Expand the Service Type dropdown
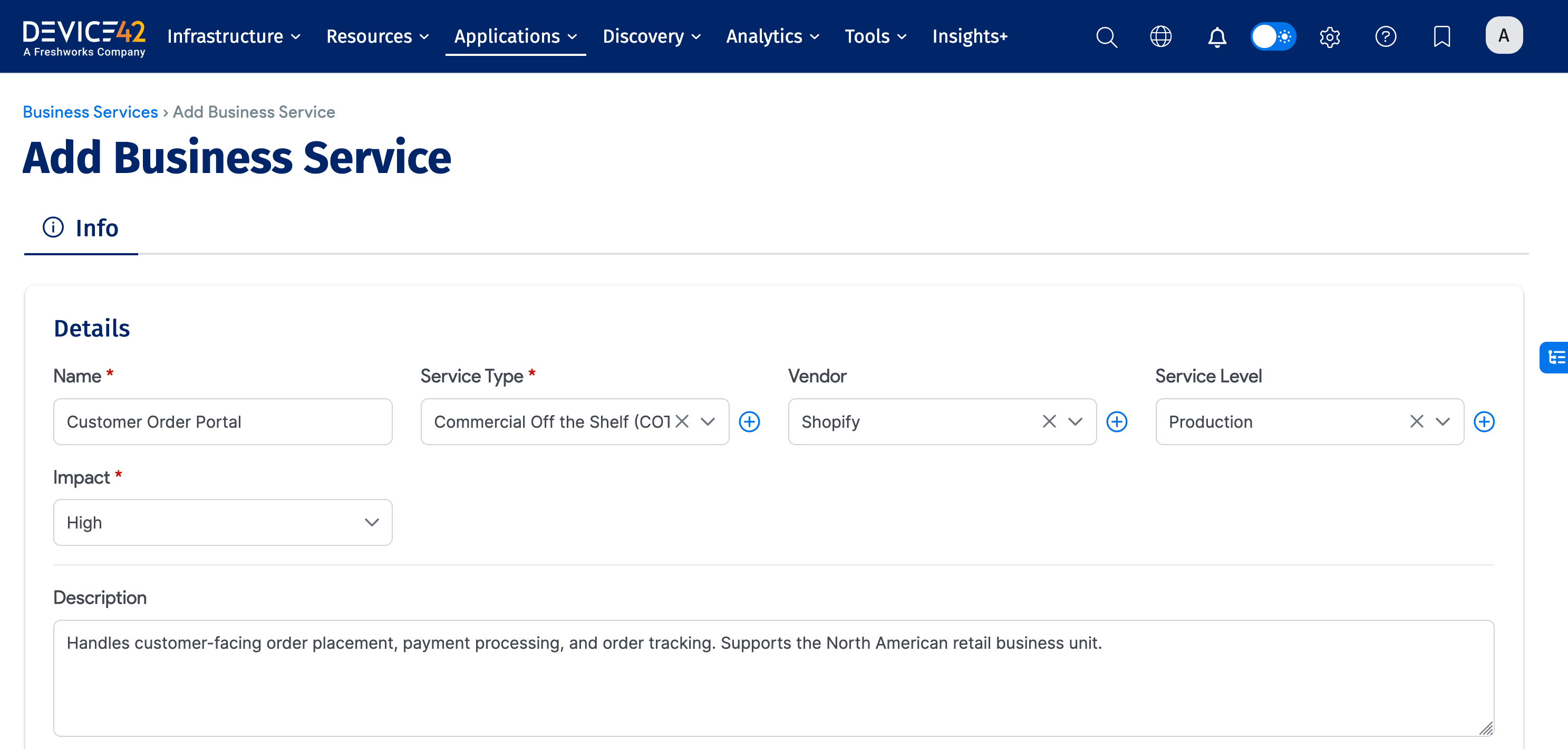Viewport: 1568px width, 749px height. [708, 421]
